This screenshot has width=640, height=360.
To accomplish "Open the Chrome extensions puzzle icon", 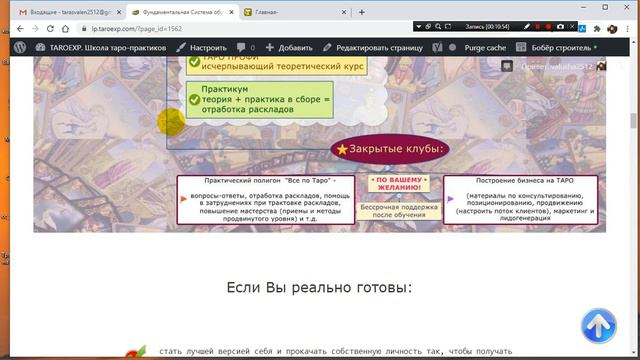I will (x=597, y=29).
